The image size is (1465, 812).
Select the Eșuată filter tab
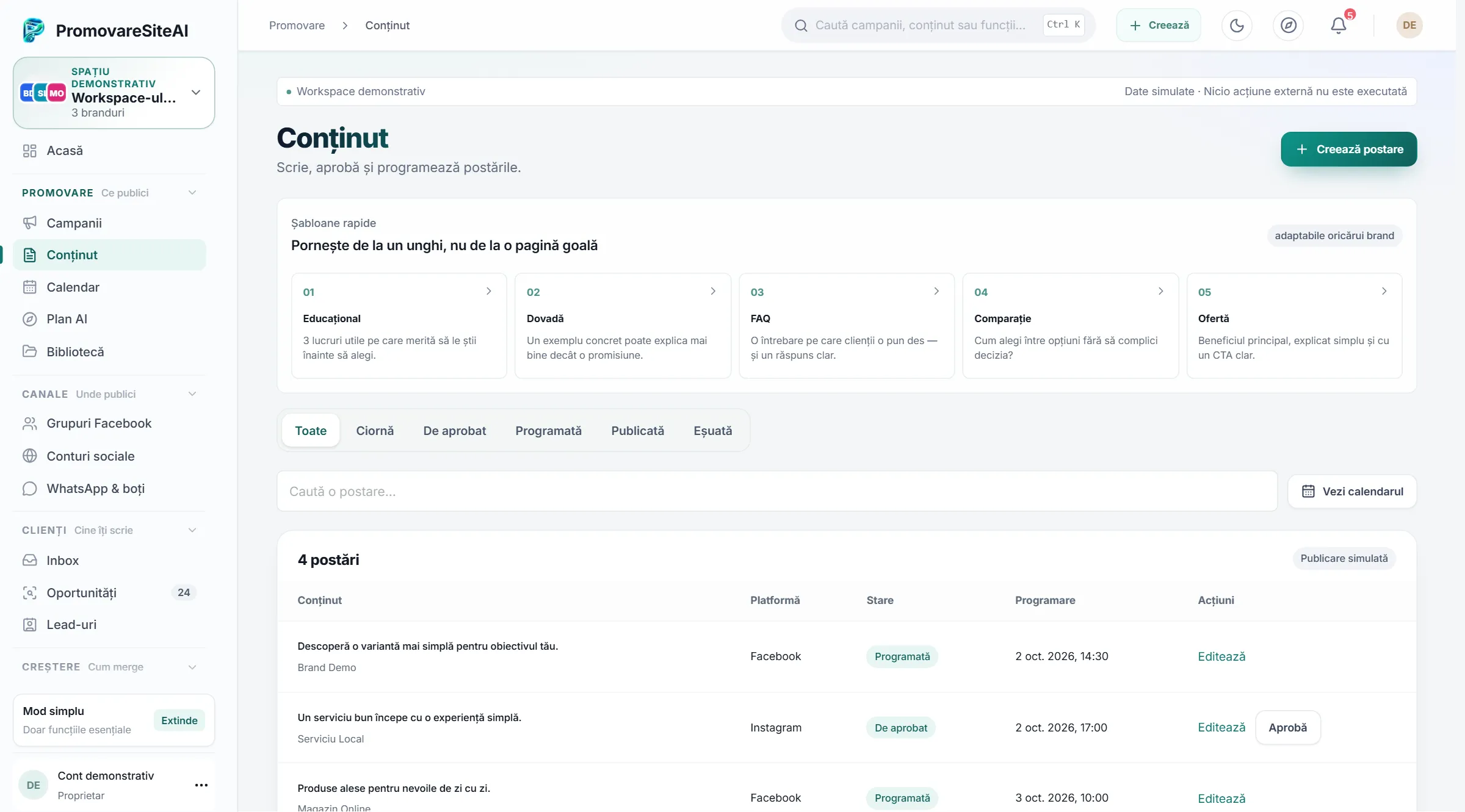pyautogui.click(x=713, y=431)
